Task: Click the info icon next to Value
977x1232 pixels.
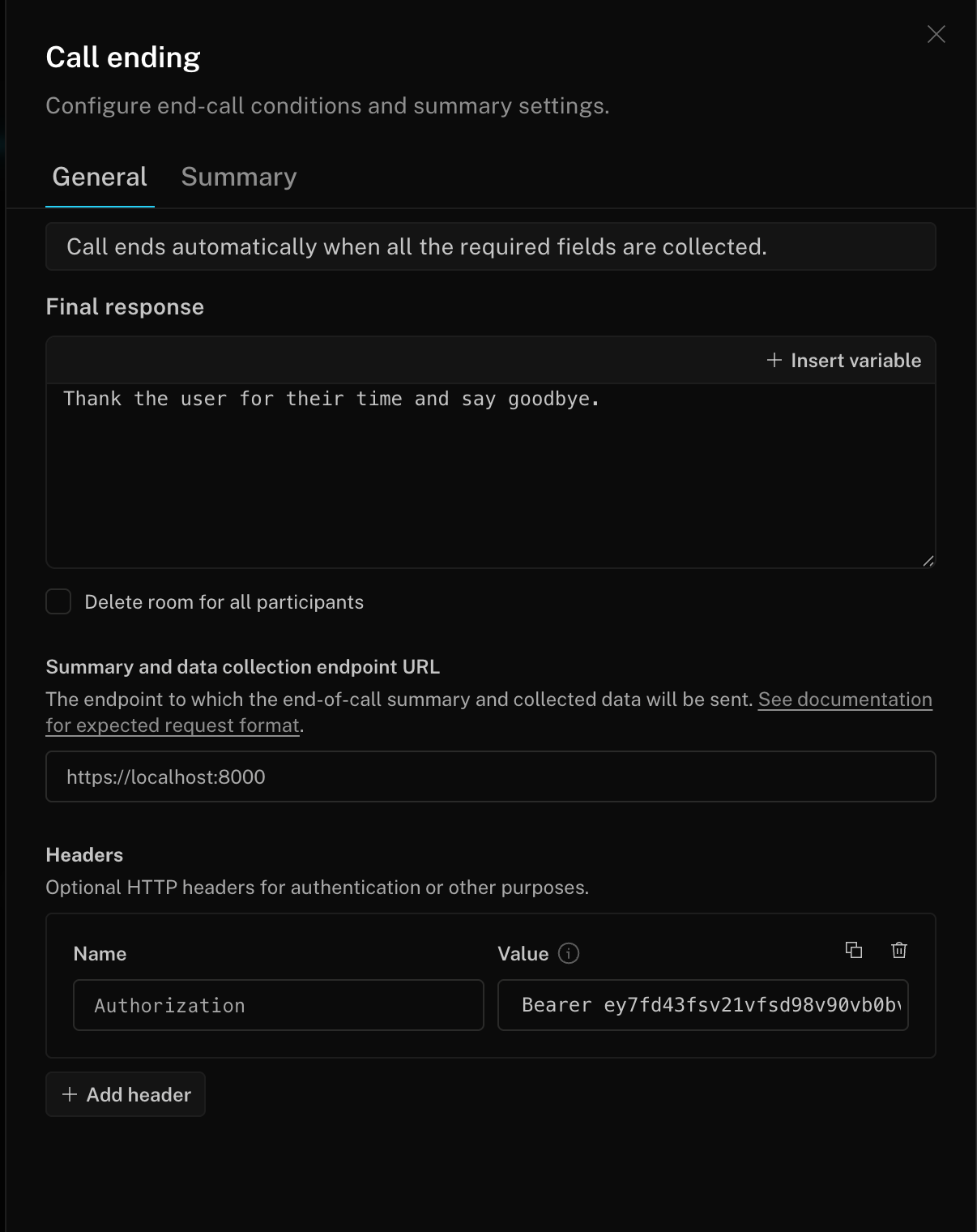Action: [569, 953]
